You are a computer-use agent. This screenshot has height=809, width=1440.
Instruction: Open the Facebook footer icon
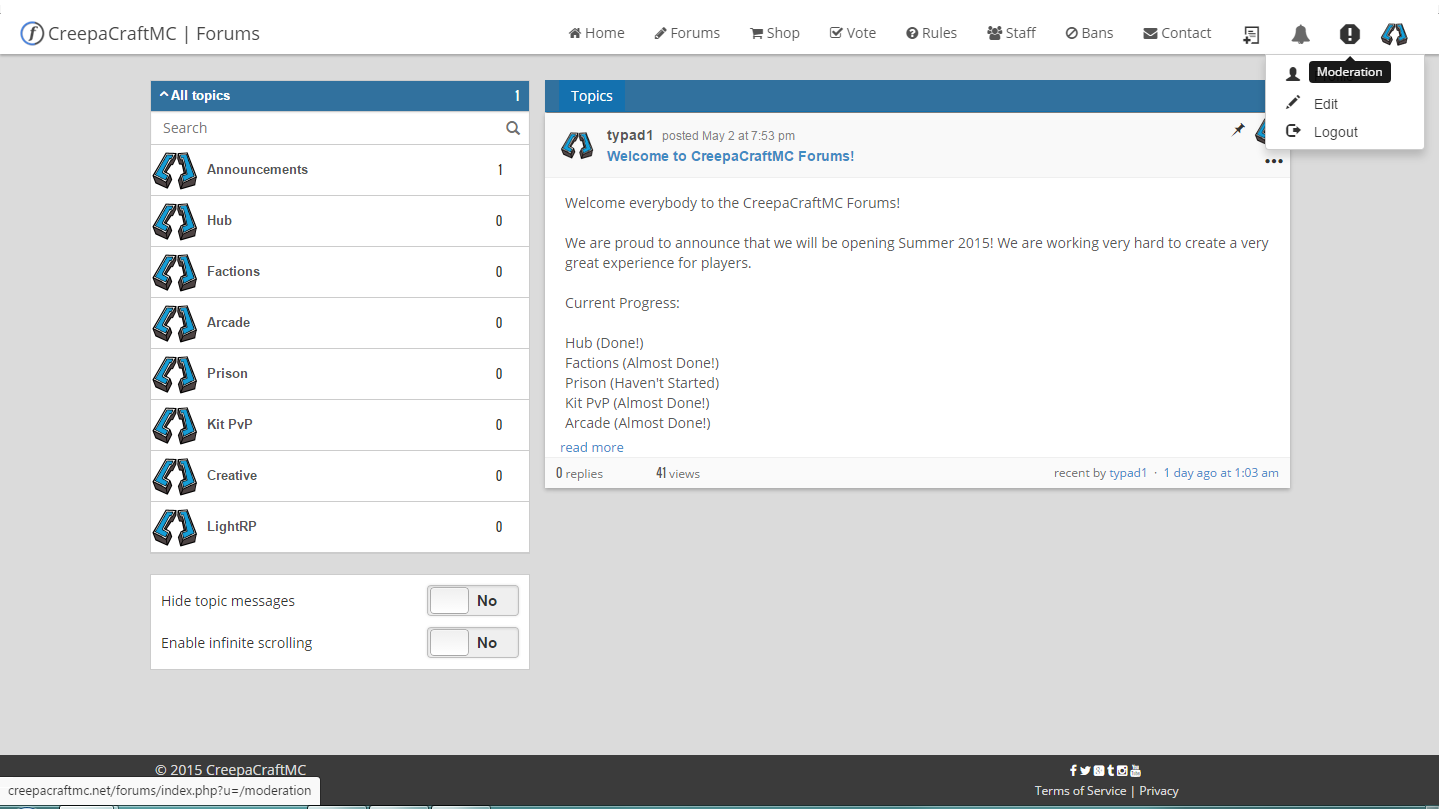1073,770
